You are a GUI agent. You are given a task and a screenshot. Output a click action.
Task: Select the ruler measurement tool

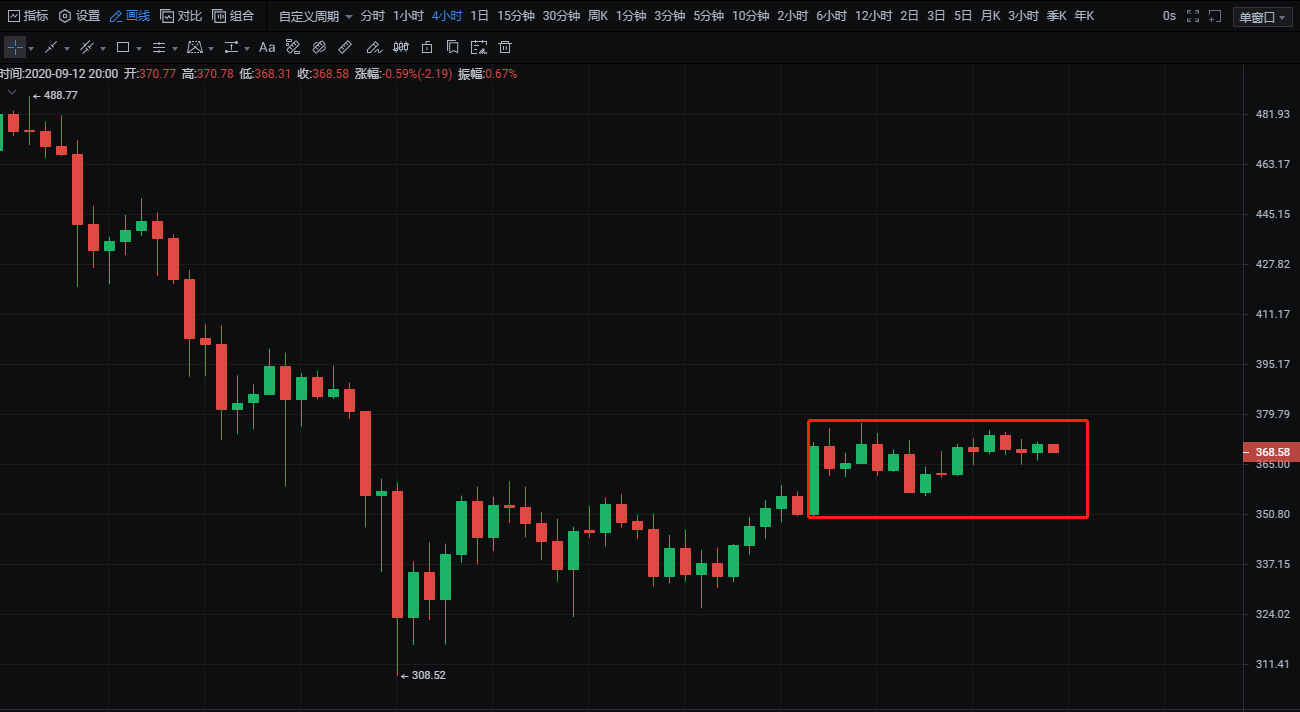pos(345,48)
